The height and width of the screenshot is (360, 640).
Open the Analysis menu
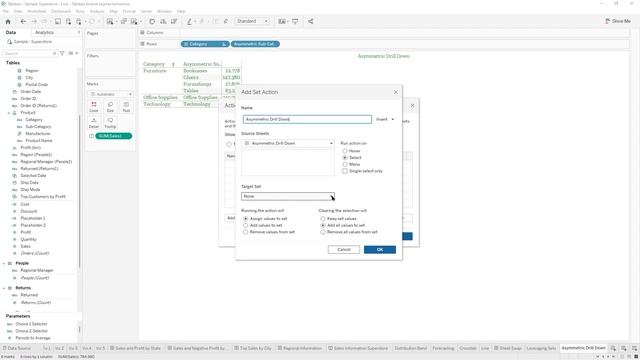pyautogui.click(x=97, y=11)
